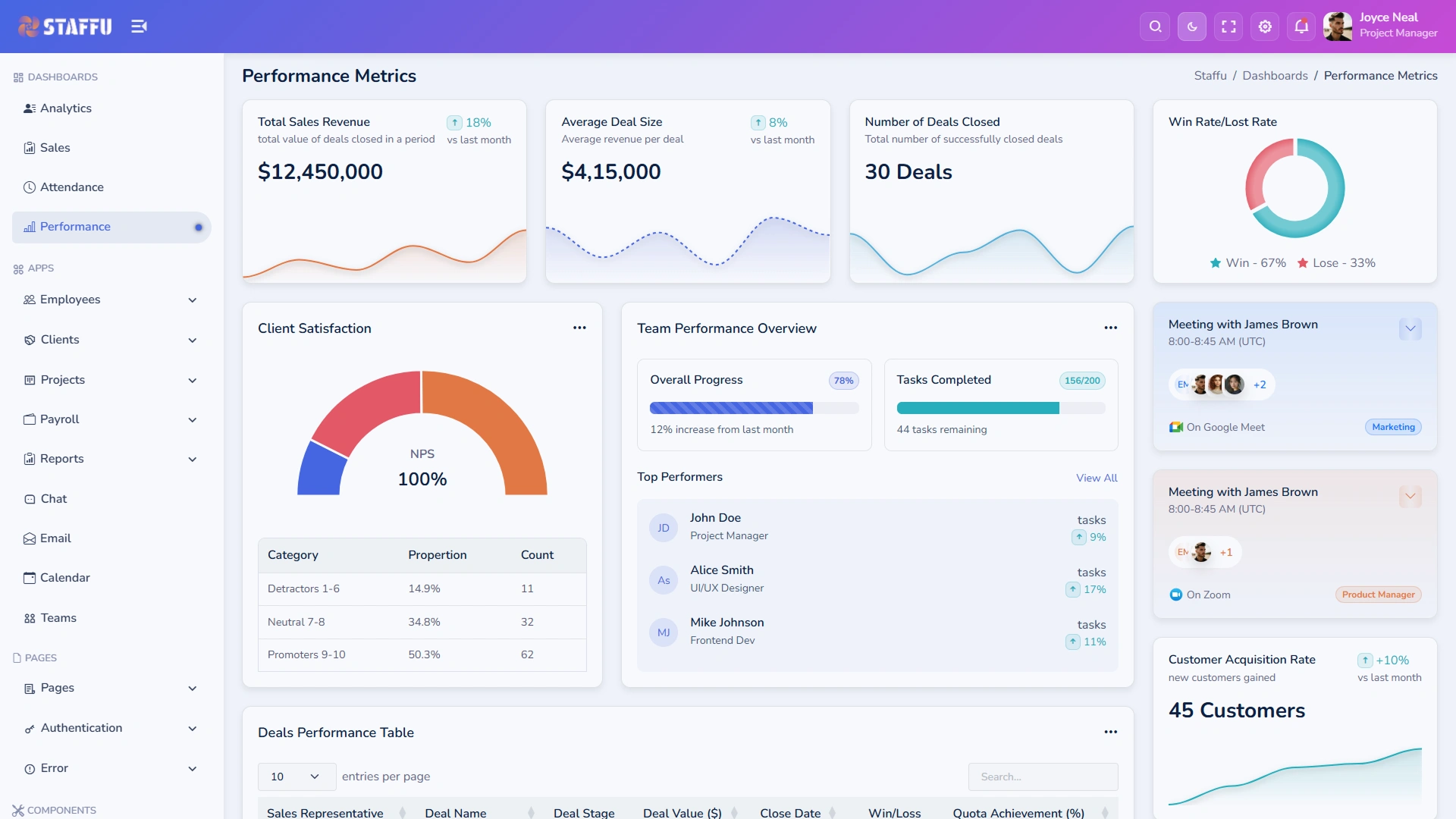Enter fullscreen using the expand icon
The width and height of the screenshot is (1456, 819).
tap(1228, 27)
